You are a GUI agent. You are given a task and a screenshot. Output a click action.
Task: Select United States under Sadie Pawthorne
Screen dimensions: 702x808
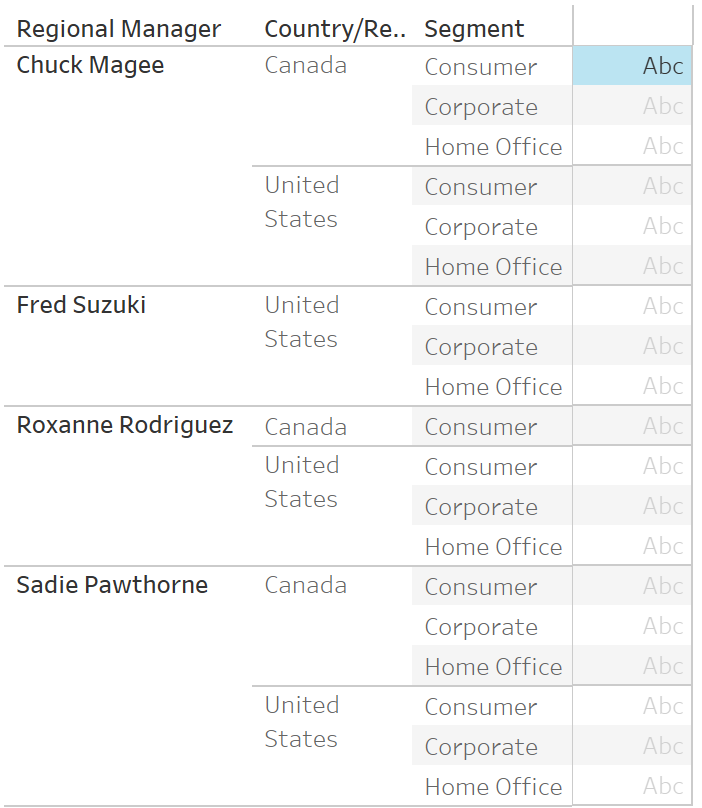pos(302,722)
